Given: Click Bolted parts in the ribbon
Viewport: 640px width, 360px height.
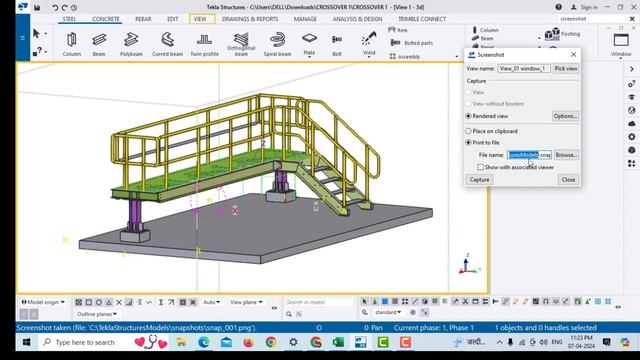Looking at the screenshot, I should point(411,43).
